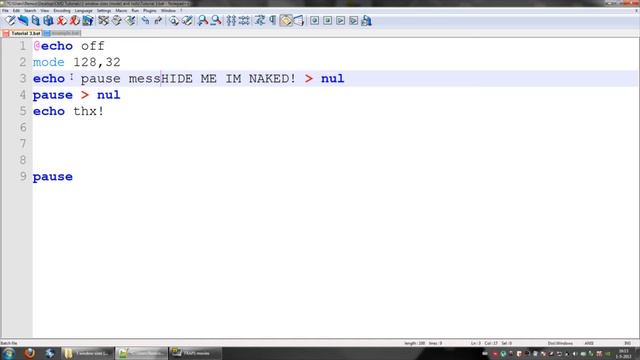Print the document via Print icon
Viewport: 640px width, 360px height.
tap(88, 20)
